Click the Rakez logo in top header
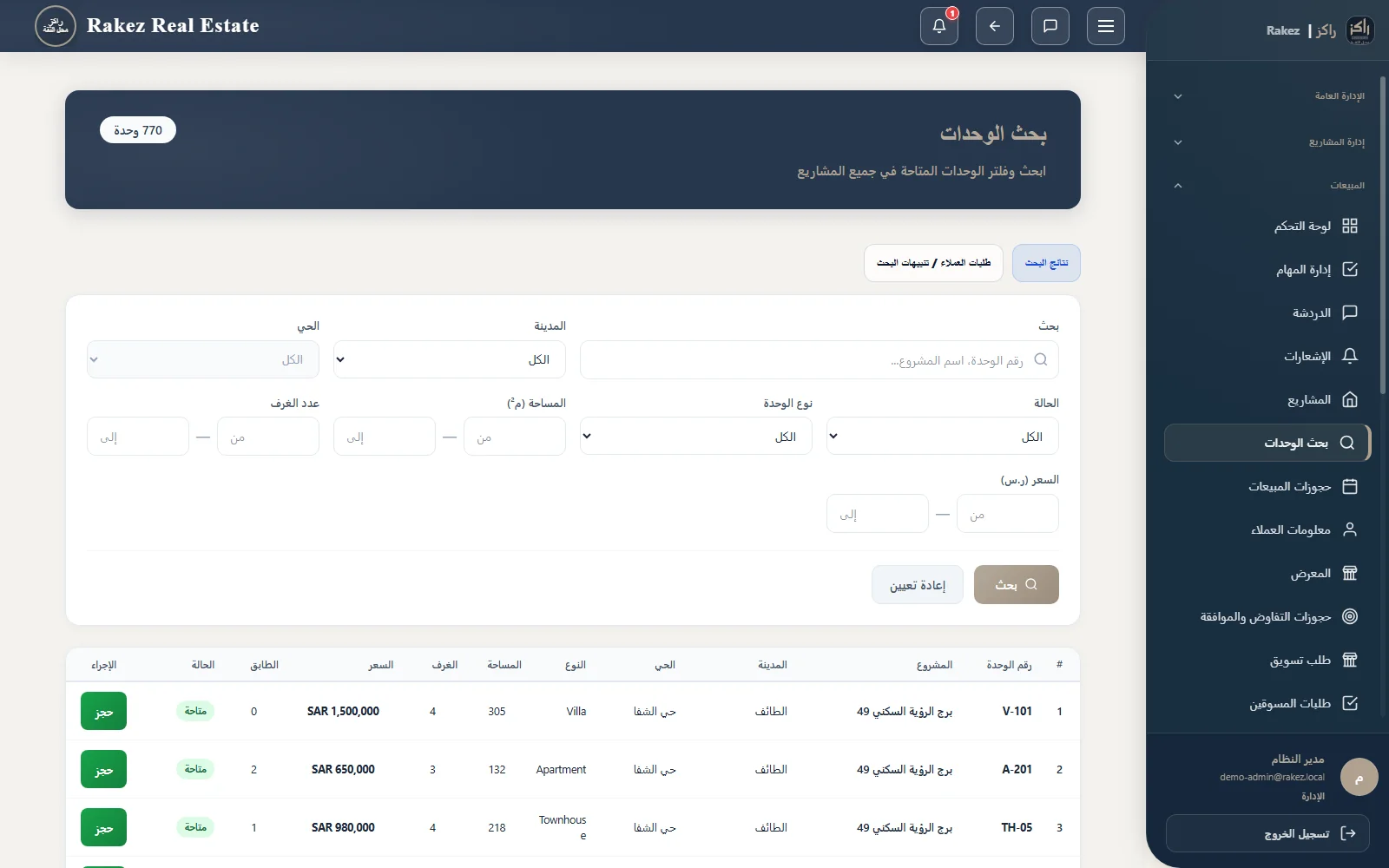Image resolution: width=1389 pixels, height=868 pixels. click(x=56, y=26)
